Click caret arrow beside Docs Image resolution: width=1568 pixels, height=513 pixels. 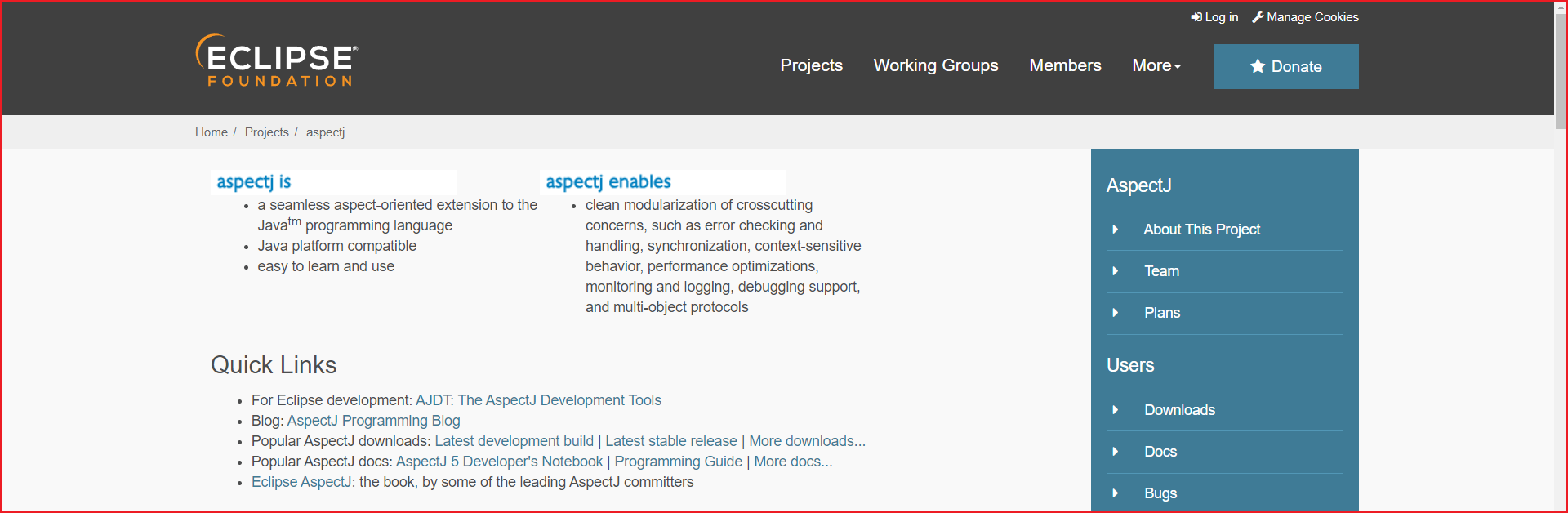point(1116,452)
